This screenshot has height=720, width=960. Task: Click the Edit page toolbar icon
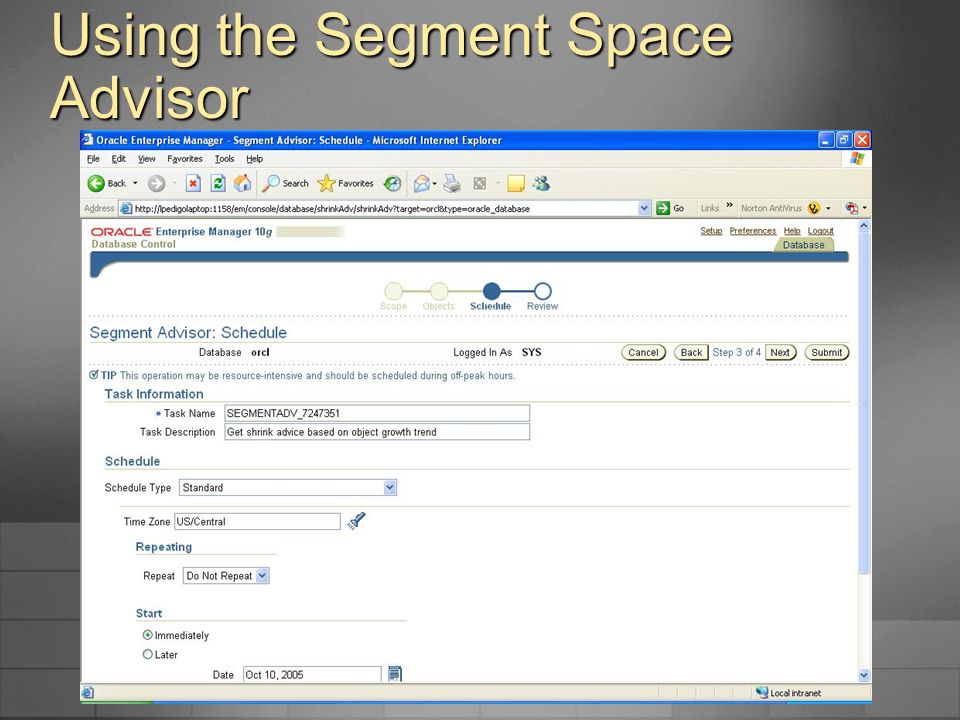point(480,183)
